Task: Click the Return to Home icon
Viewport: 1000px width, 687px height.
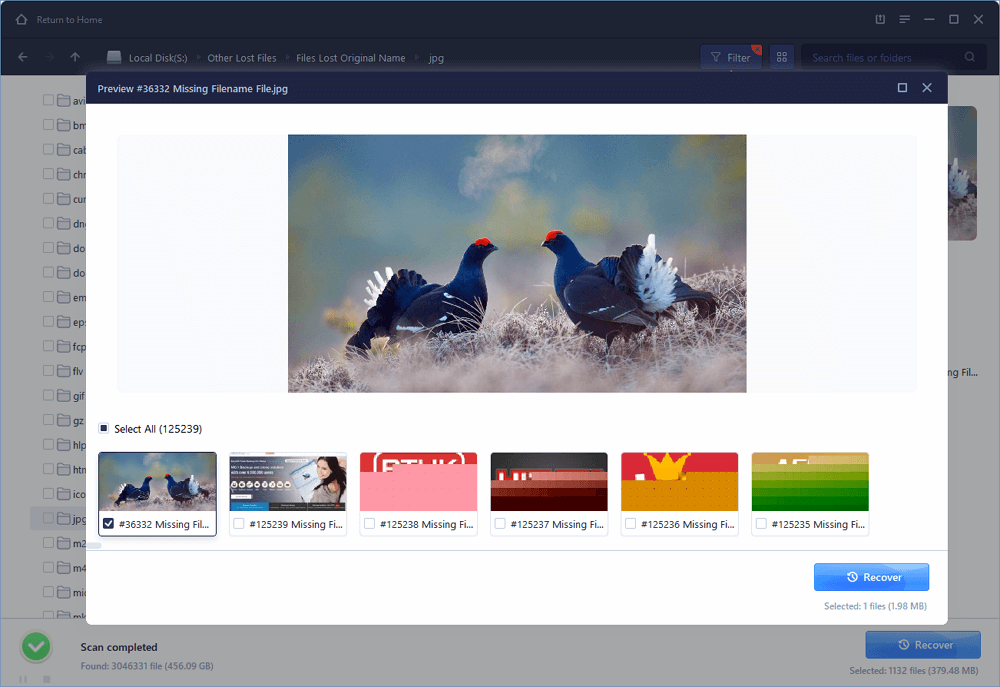Action: 21,19
